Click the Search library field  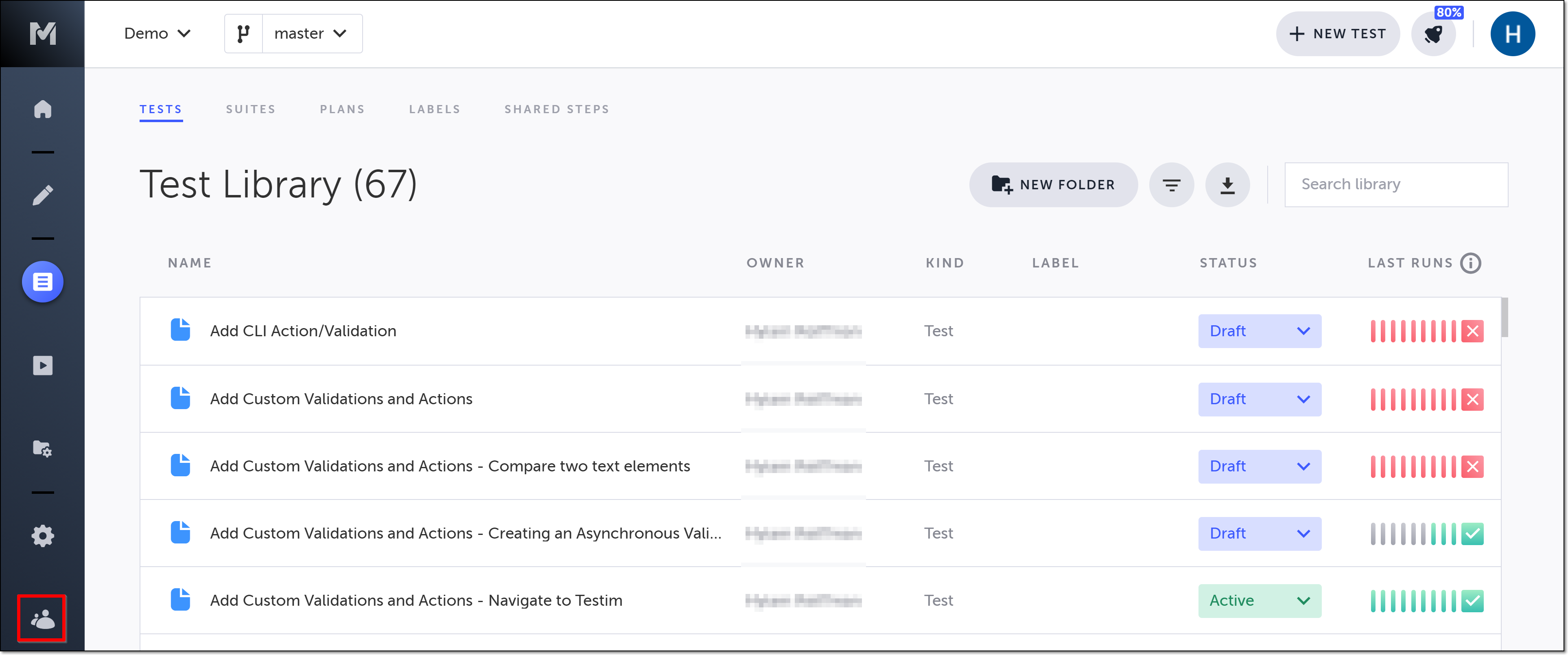pyautogui.click(x=1396, y=184)
